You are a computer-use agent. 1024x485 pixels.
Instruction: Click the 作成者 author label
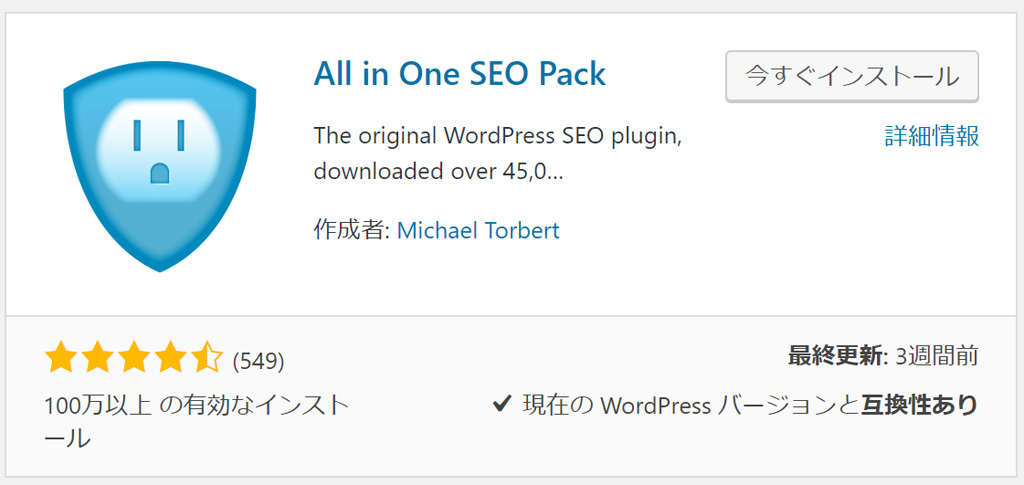pos(350,230)
